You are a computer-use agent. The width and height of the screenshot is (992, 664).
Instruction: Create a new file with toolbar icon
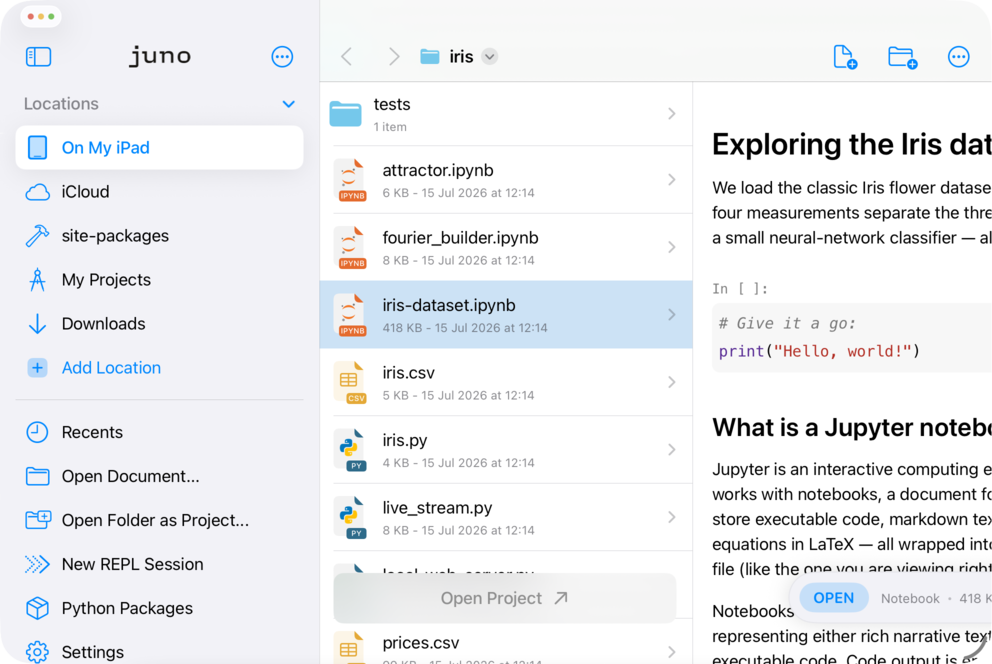click(x=845, y=56)
